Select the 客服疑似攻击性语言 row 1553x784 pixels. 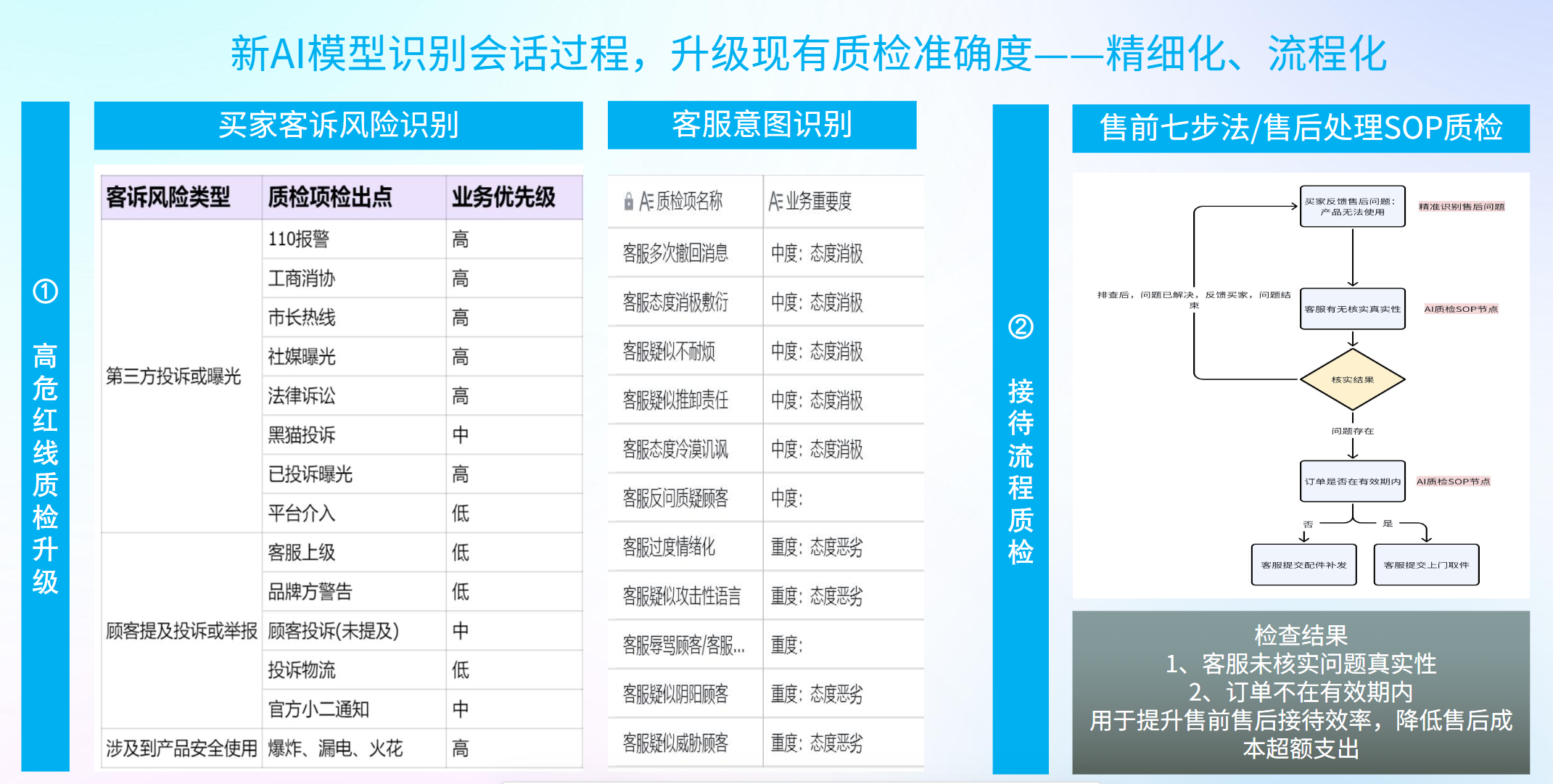coord(766,595)
